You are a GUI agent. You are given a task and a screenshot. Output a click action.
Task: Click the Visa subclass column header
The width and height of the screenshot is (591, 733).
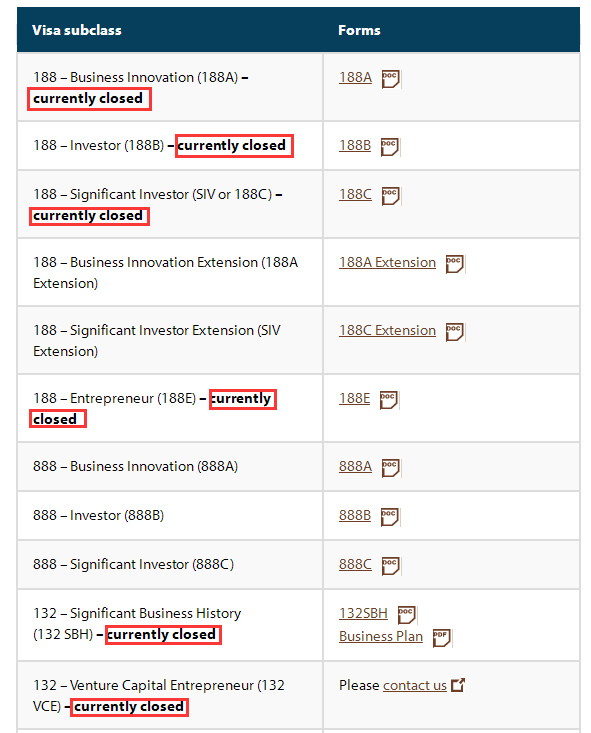(77, 30)
